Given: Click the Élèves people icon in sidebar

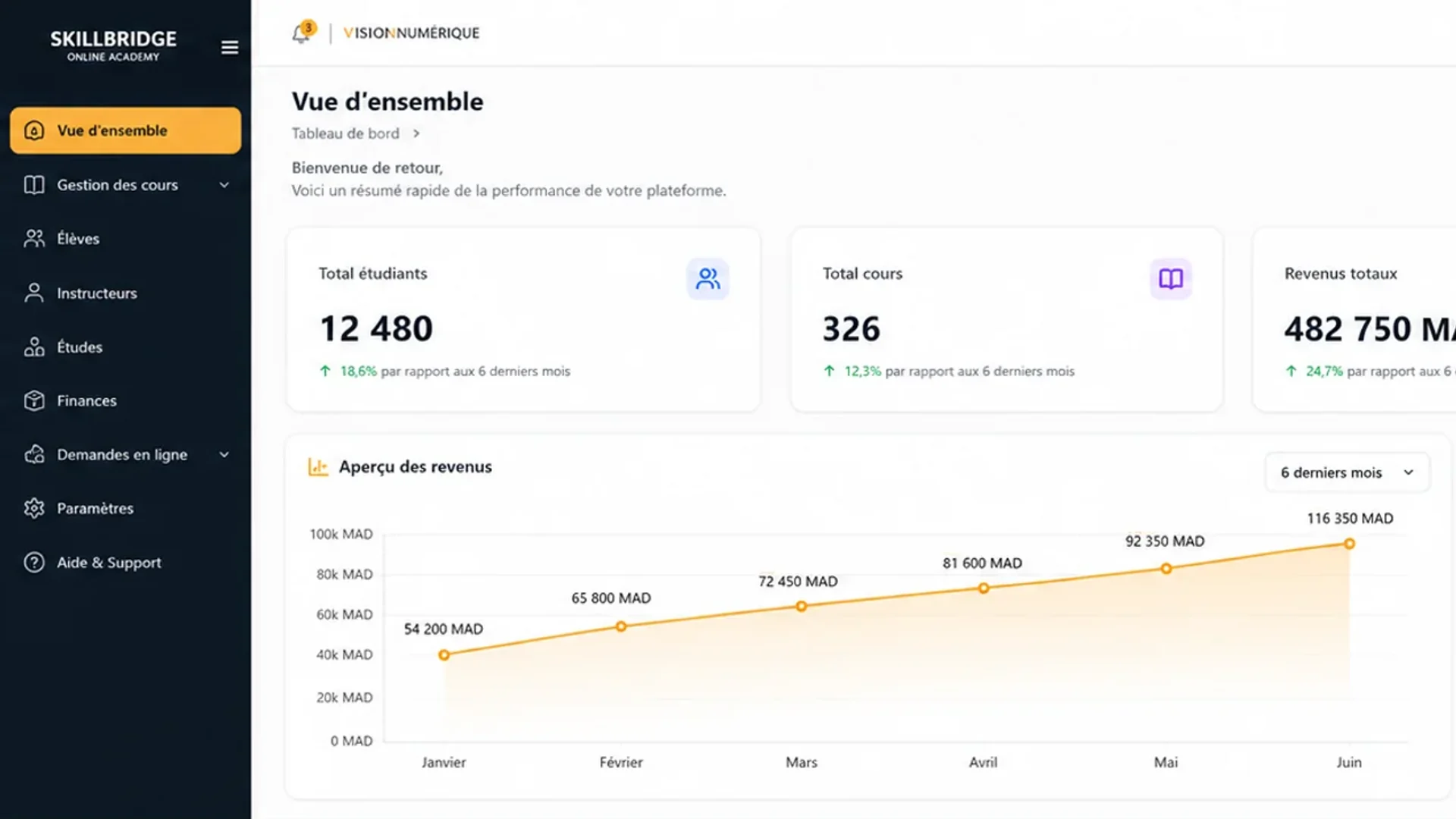Looking at the screenshot, I should tap(34, 239).
